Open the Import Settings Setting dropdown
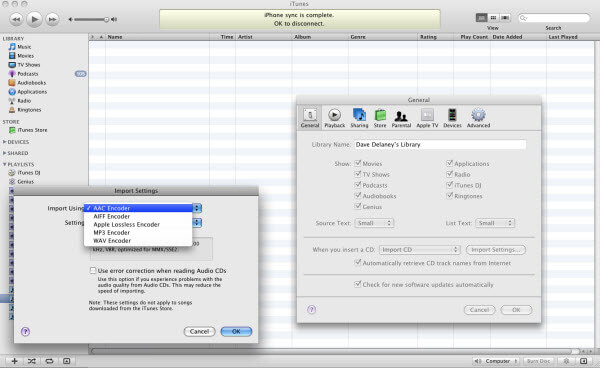This screenshot has height=368, width=600. 197,223
